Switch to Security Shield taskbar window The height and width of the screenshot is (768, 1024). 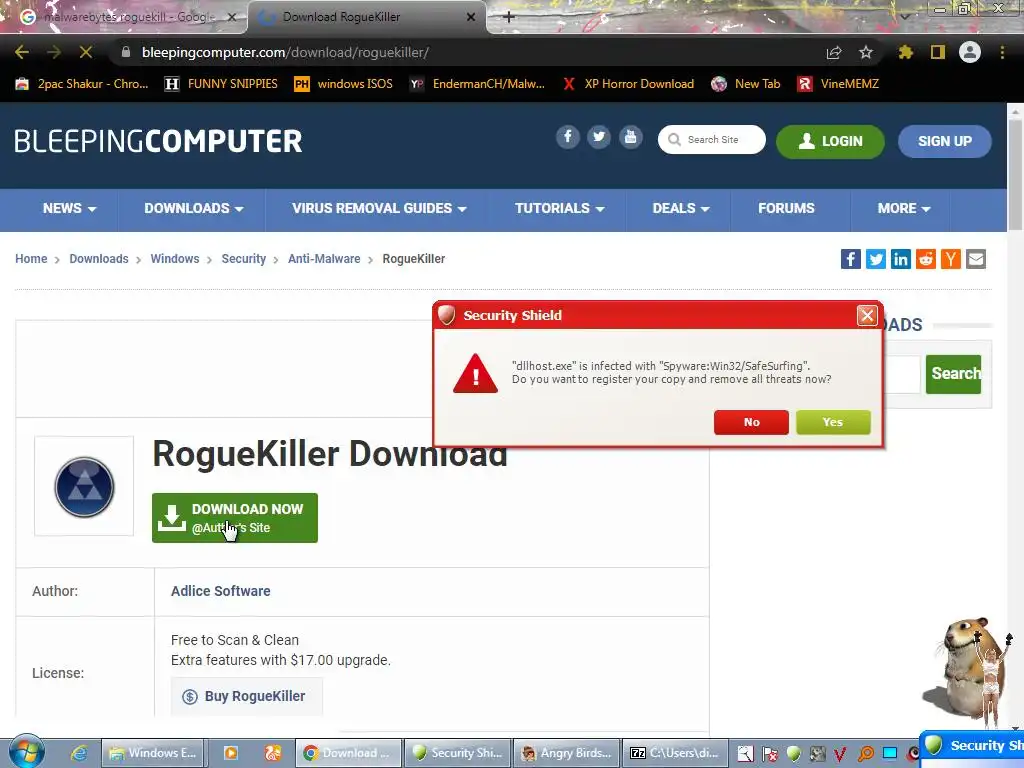(x=458, y=753)
